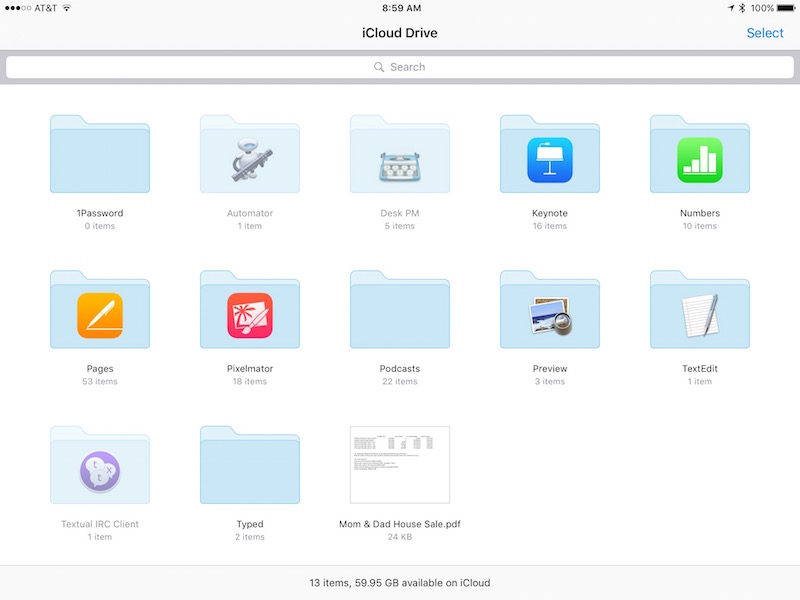This screenshot has width=800, height=600.
Task: Tap the location services arrow icon
Action: click(731, 8)
